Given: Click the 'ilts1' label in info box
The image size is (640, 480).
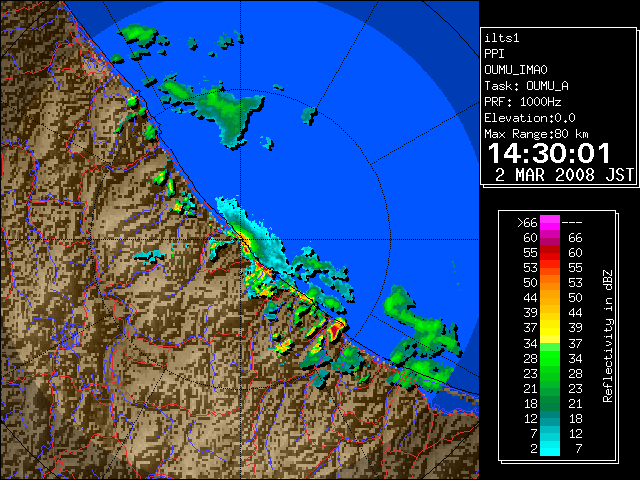Looking at the screenshot, I should 502,38.
